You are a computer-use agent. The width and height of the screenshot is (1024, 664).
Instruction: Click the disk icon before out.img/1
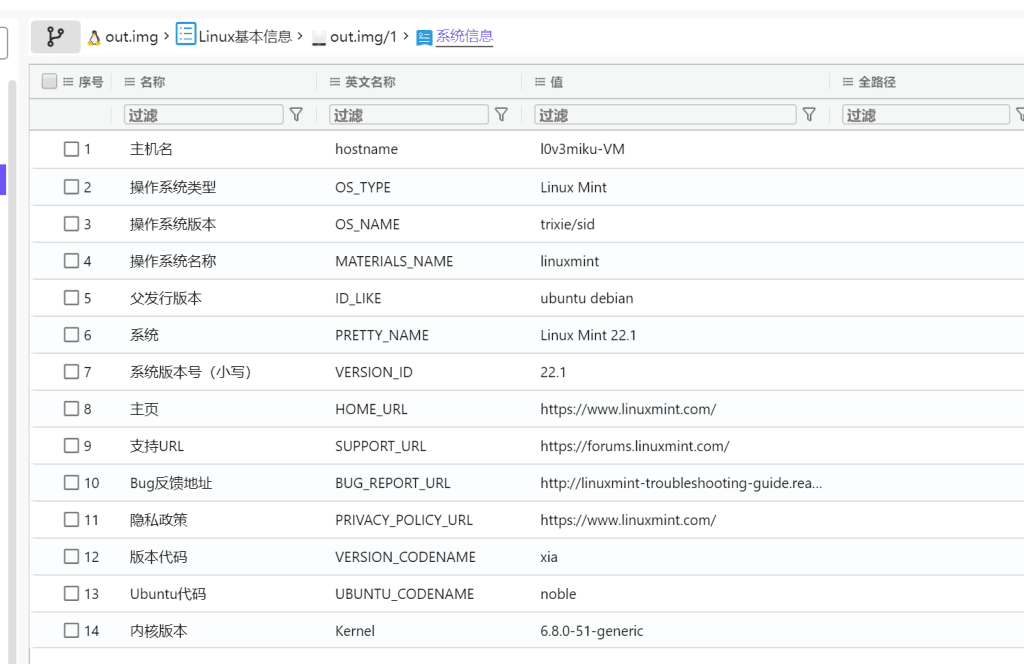[319, 38]
